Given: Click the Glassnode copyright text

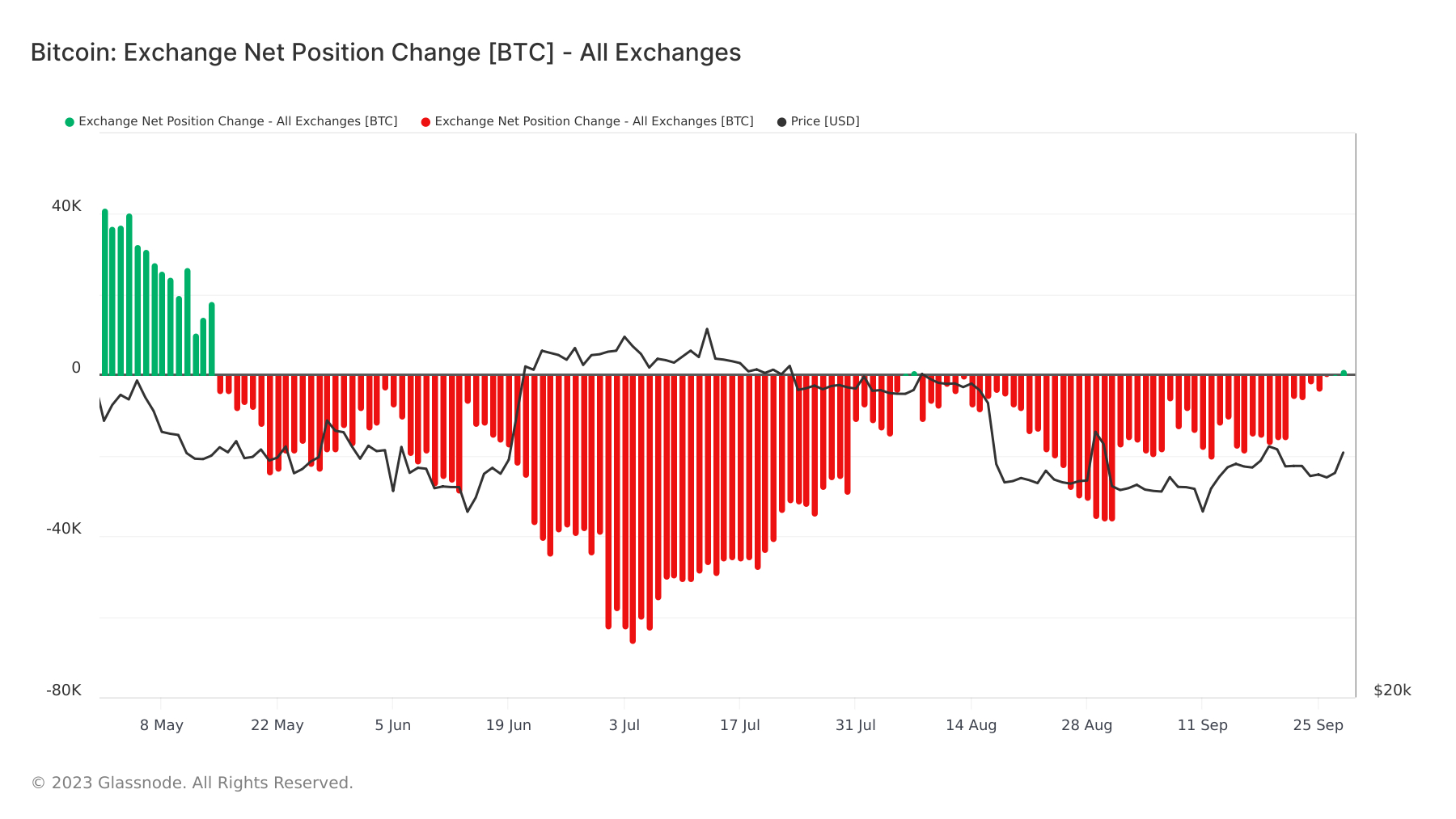Looking at the screenshot, I should pyautogui.click(x=193, y=783).
